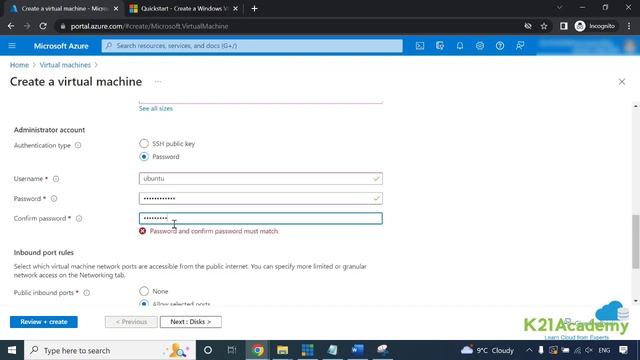The height and width of the screenshot is (360, 640).
Task: Click the Windows taskbar search box
Action: (110, 350)
